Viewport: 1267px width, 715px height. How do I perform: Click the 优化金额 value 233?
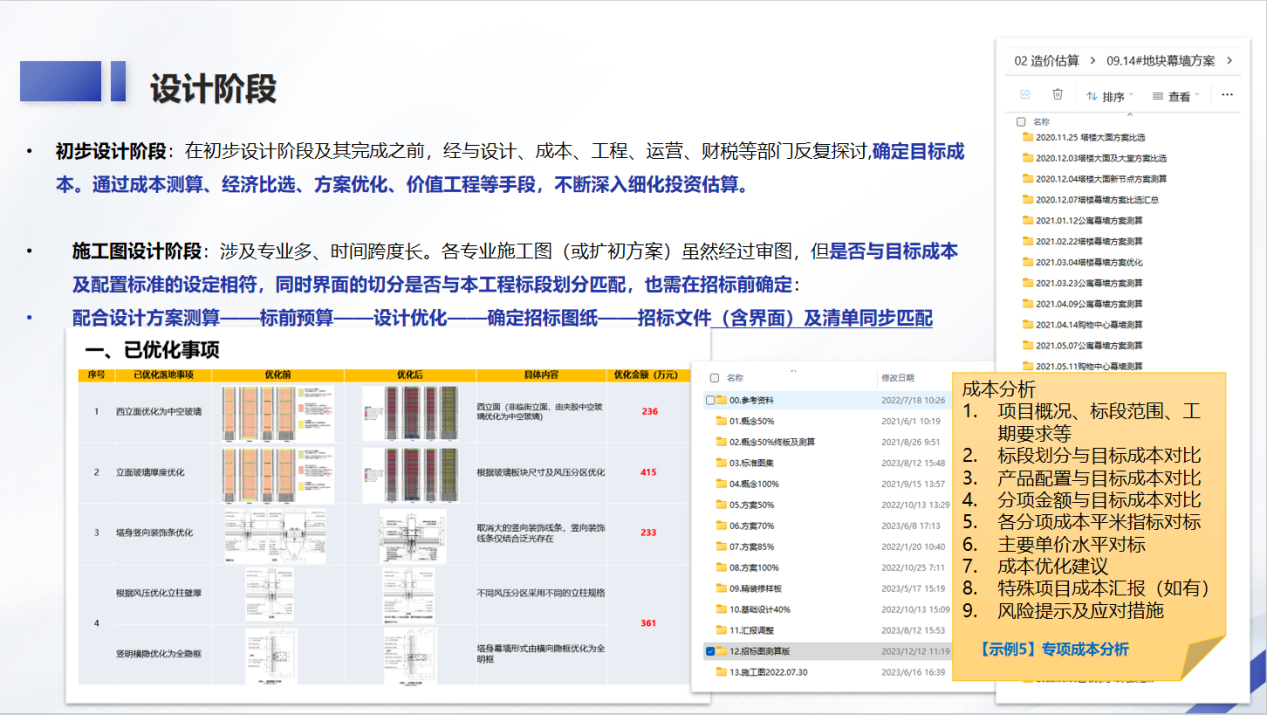[649, 533]
